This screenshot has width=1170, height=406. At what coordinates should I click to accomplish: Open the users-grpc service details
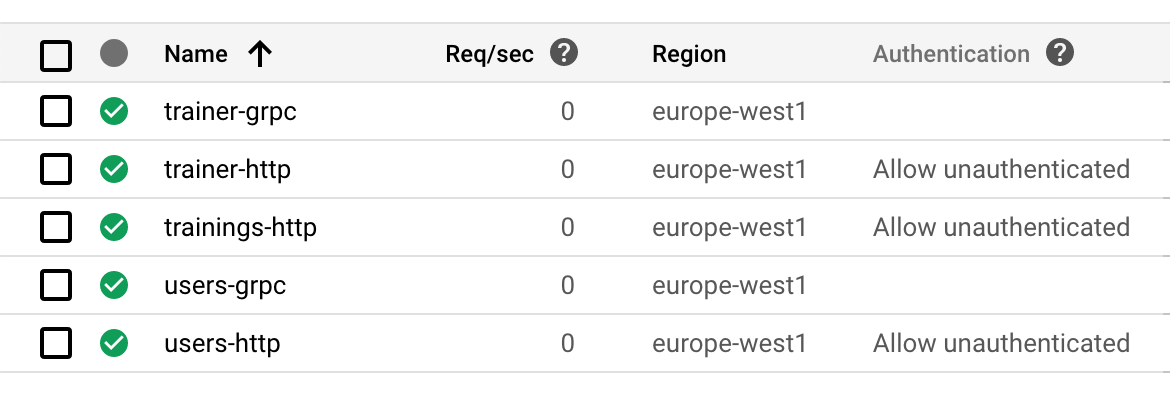[225, 285]
